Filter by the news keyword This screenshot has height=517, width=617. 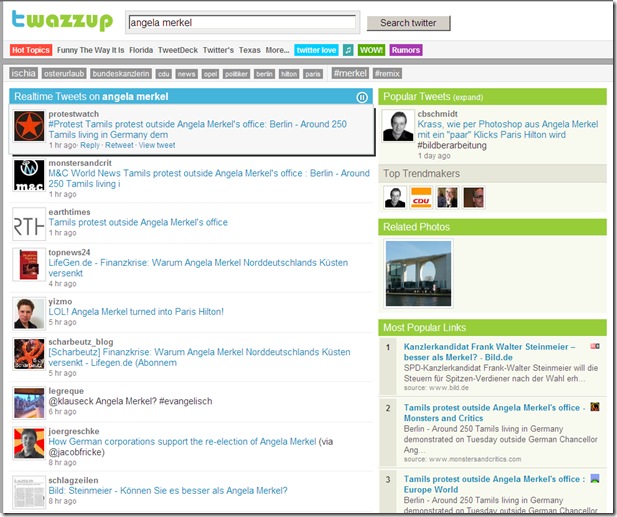tap(186, 74)
